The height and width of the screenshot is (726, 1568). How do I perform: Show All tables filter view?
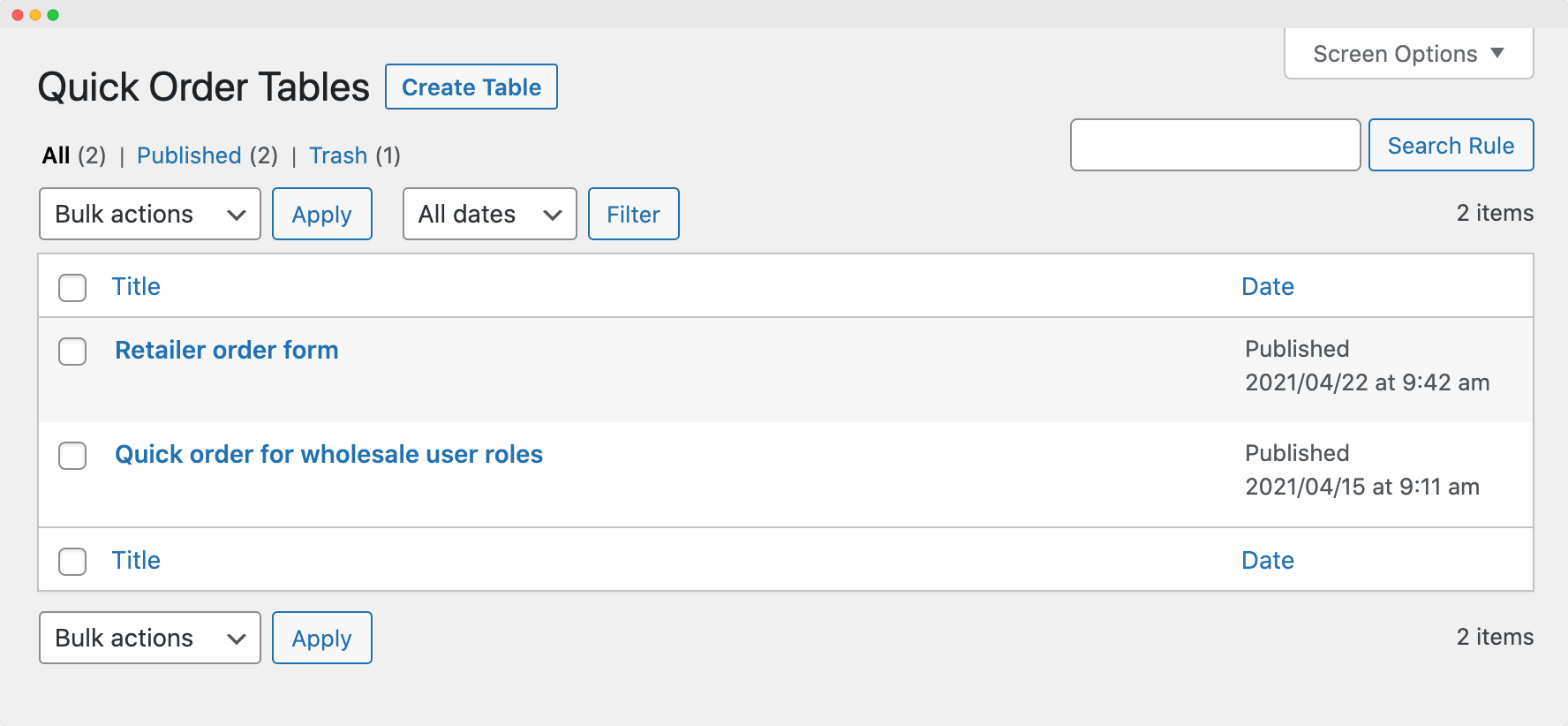(x=56, y=155)
